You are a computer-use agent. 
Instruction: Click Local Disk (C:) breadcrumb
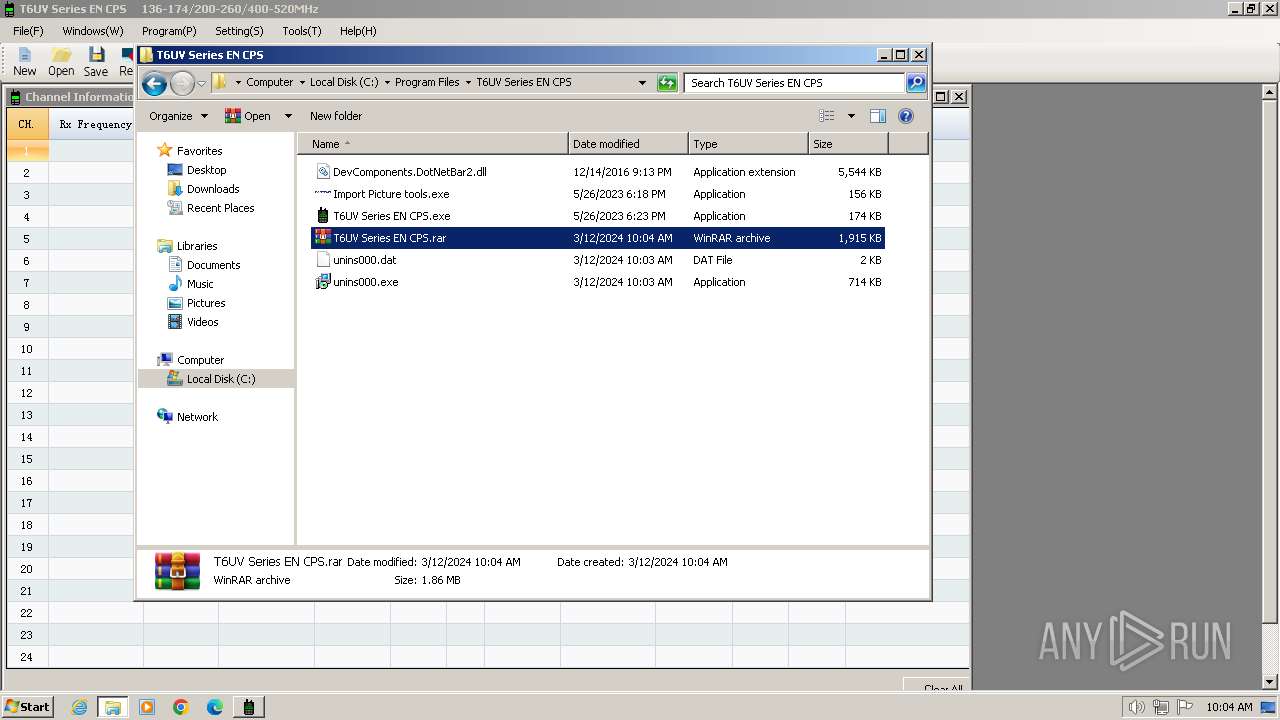[x=344, y=83]
